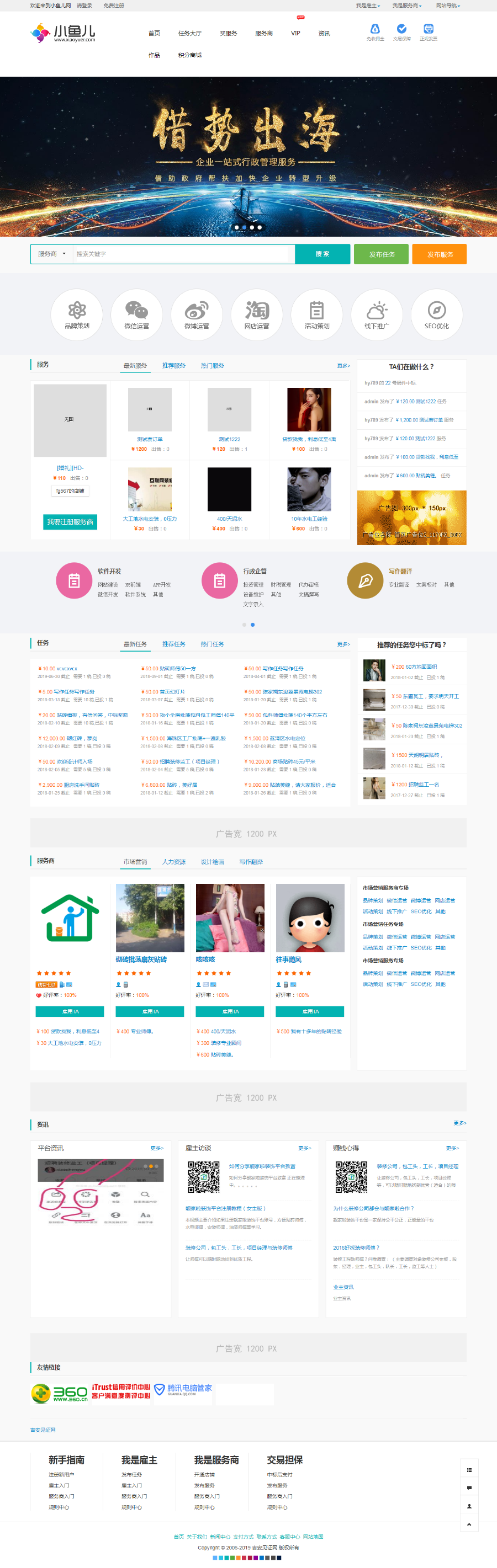Click the 交易保障 checkmark icon
497x1568 pixels.
[x=401, y=29]
